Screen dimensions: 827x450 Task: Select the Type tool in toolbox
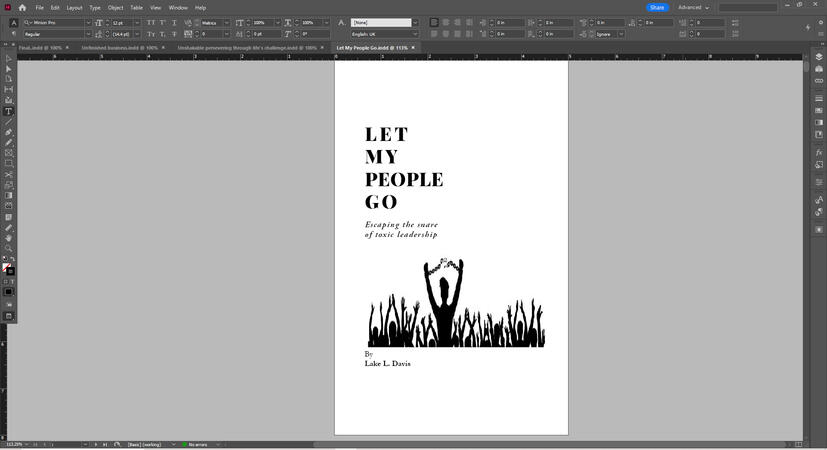click(9, 111)
